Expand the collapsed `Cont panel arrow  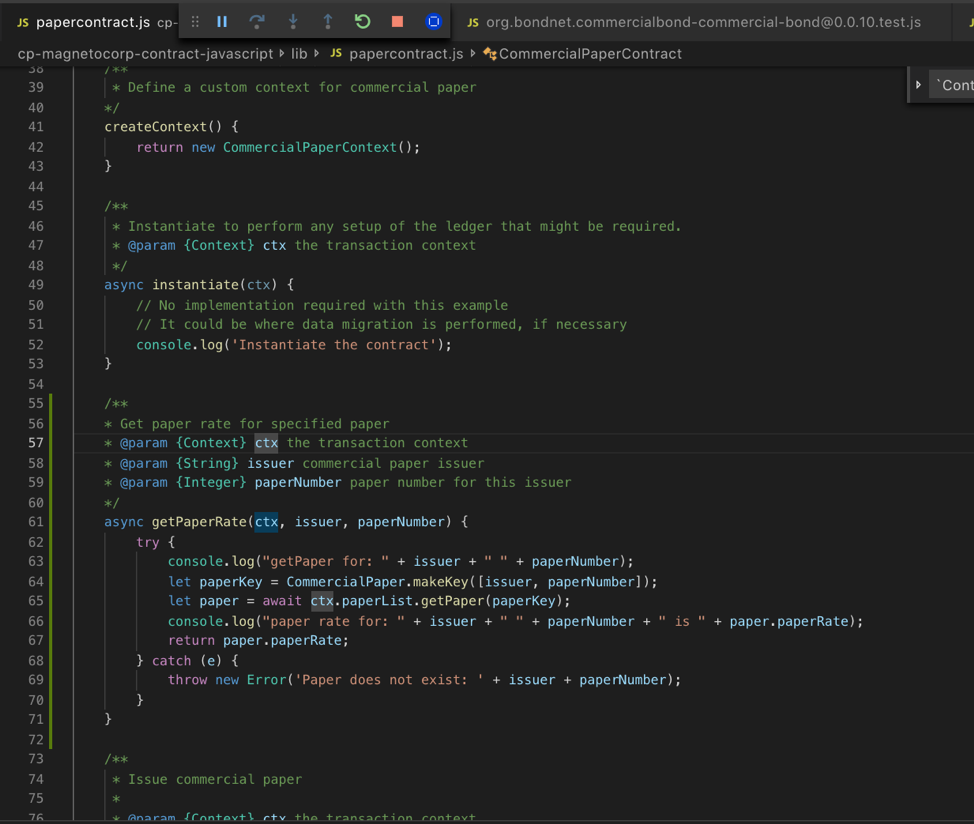[918, 85]
